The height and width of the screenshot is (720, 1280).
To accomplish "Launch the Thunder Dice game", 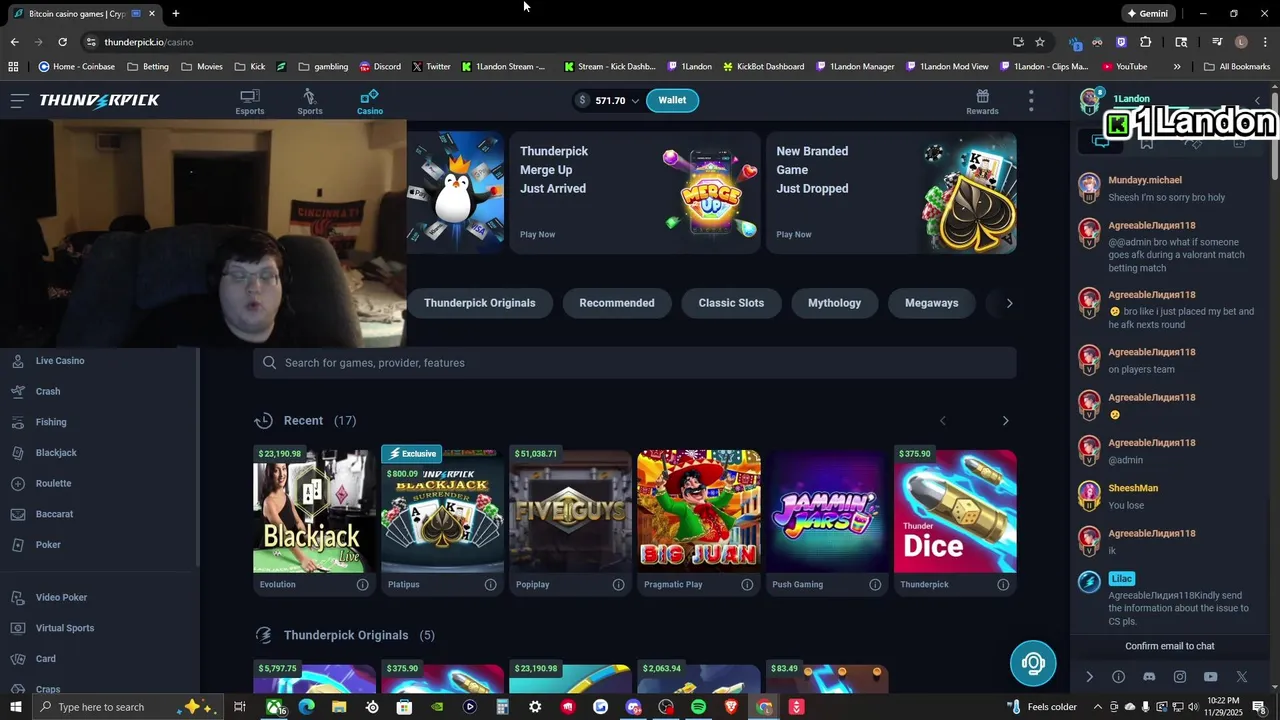I will pos(955,510).
